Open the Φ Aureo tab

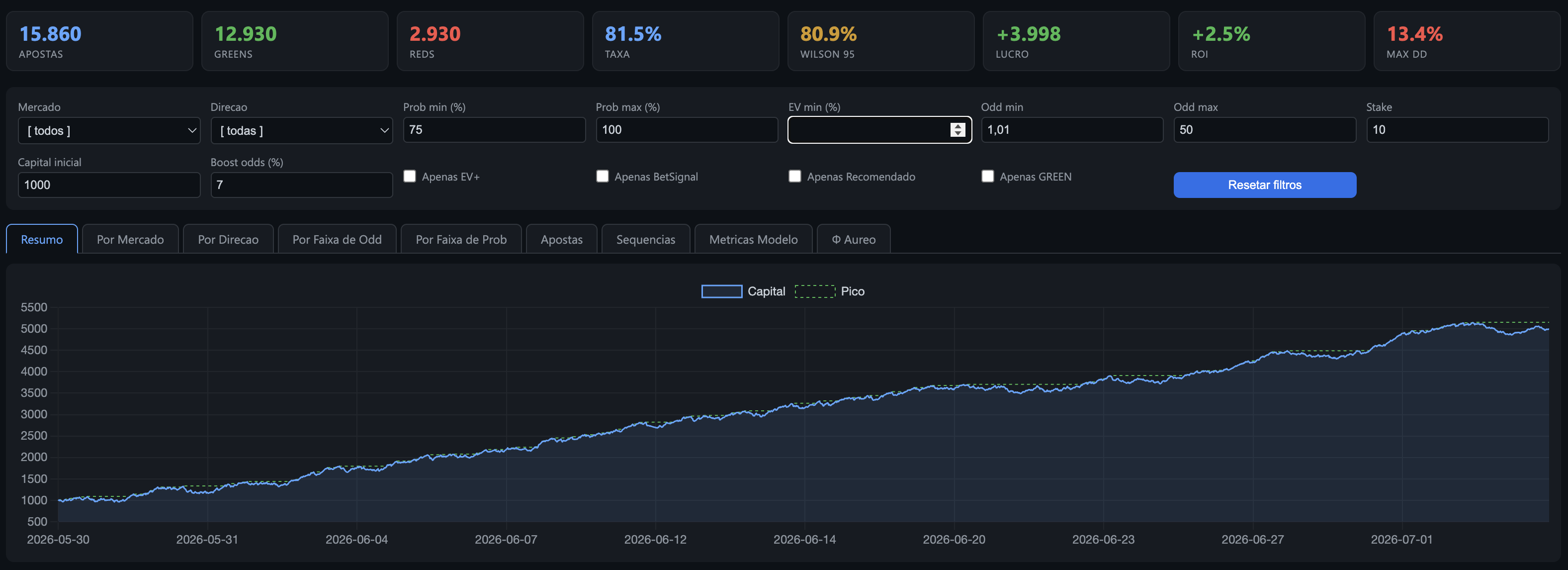point(854,239)
